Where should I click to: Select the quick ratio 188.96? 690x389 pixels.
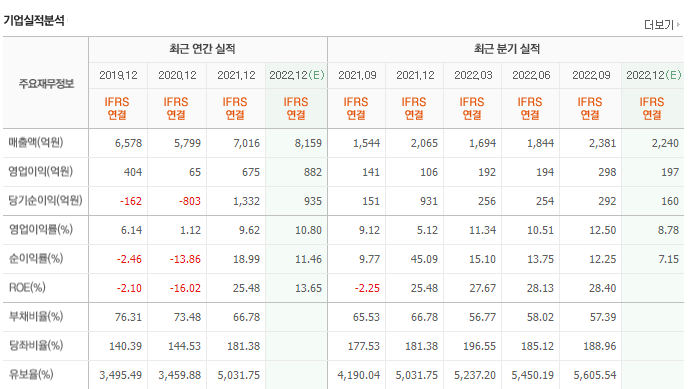[600, 347]
